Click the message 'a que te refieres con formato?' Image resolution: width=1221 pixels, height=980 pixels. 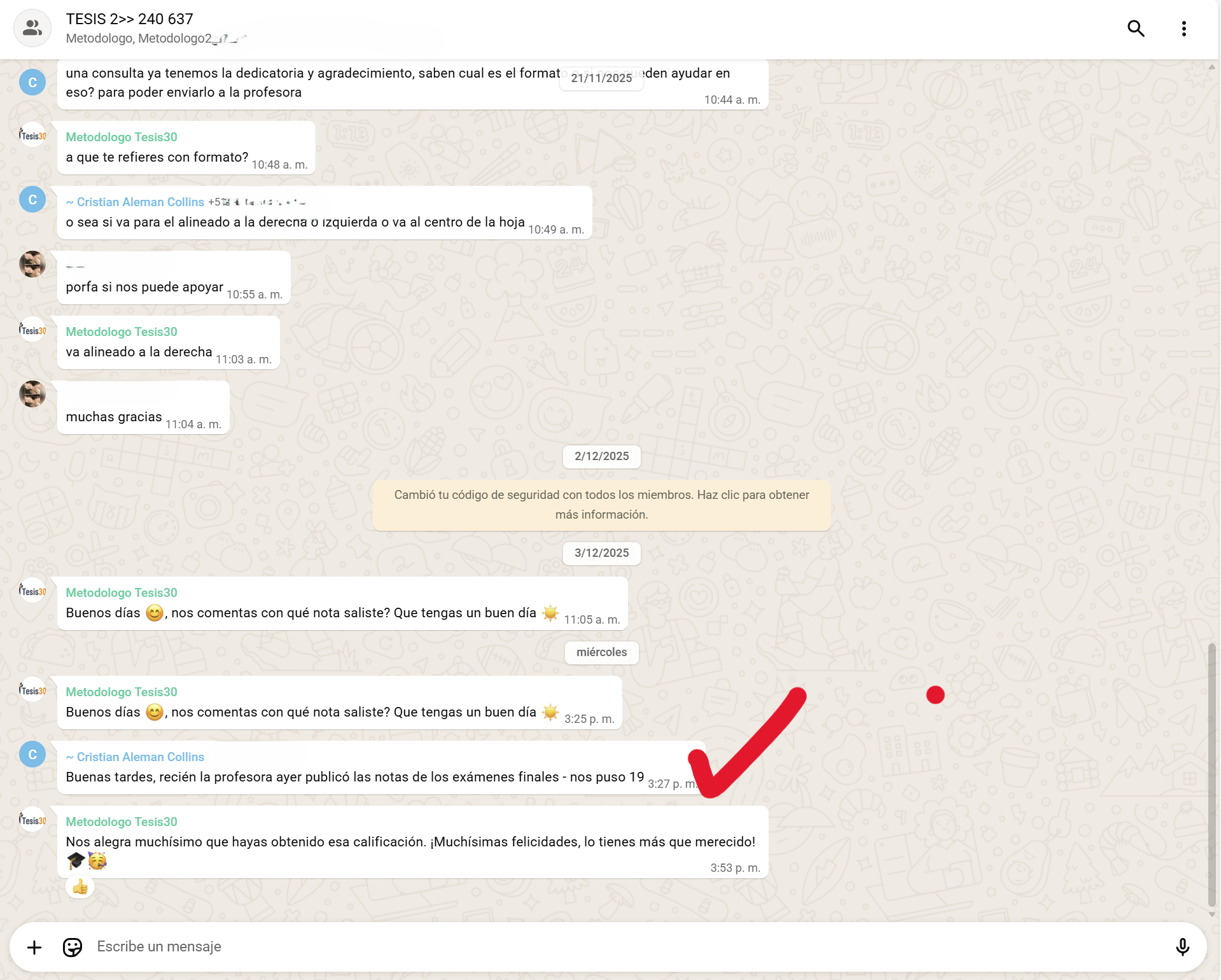tap(157, 157)
